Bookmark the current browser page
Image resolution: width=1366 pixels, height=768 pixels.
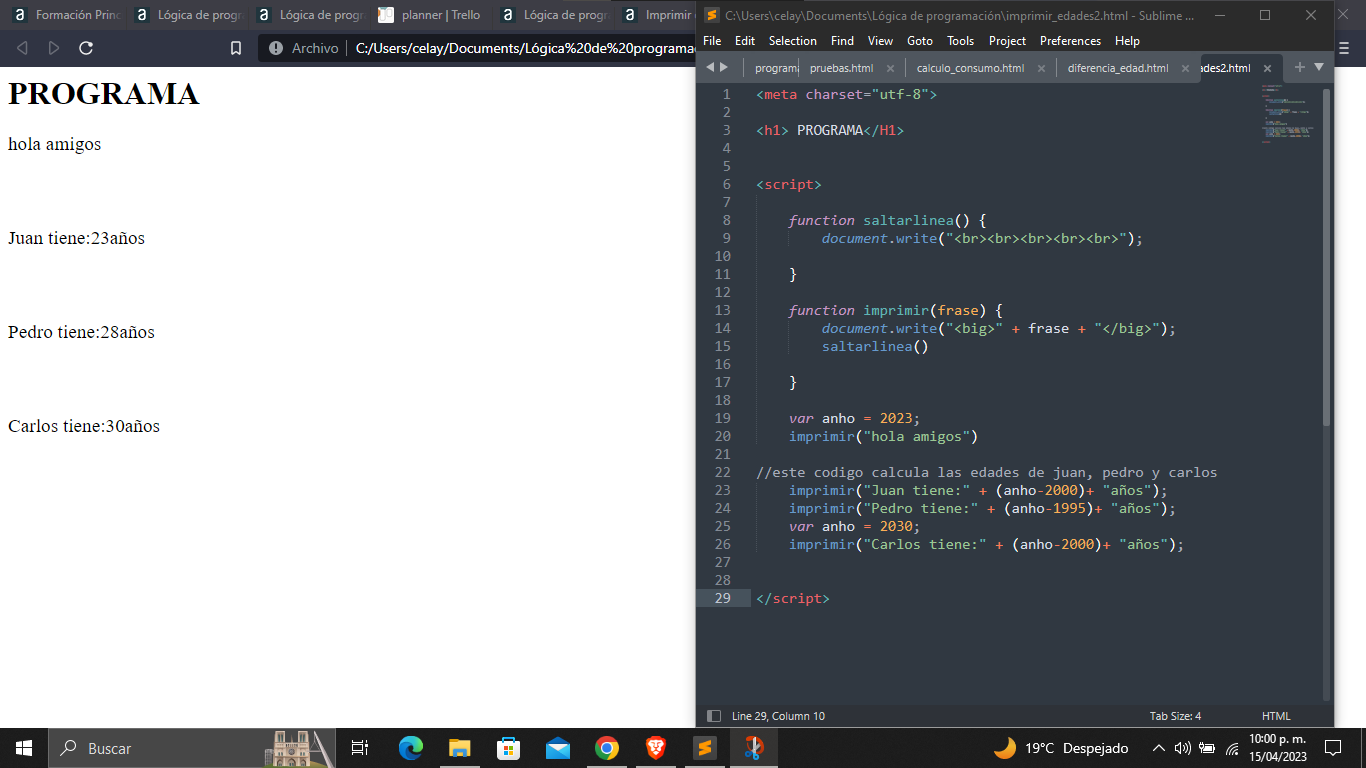pyautogui.click(x=236, y=48)
